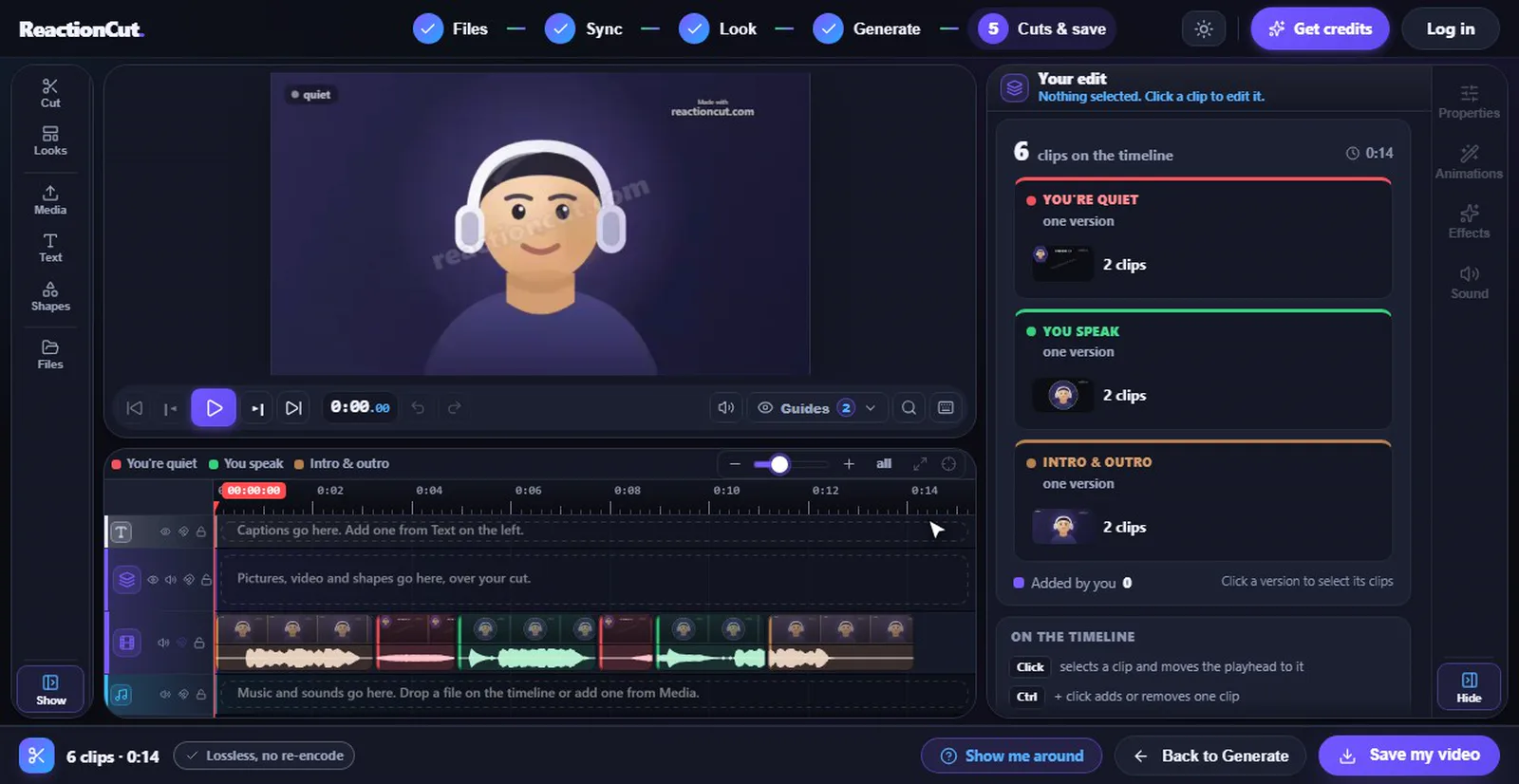Hide the right properties sidebar
This screenshot has width=1519, height=784.
pyautogui.click(x=1469, y=687)
